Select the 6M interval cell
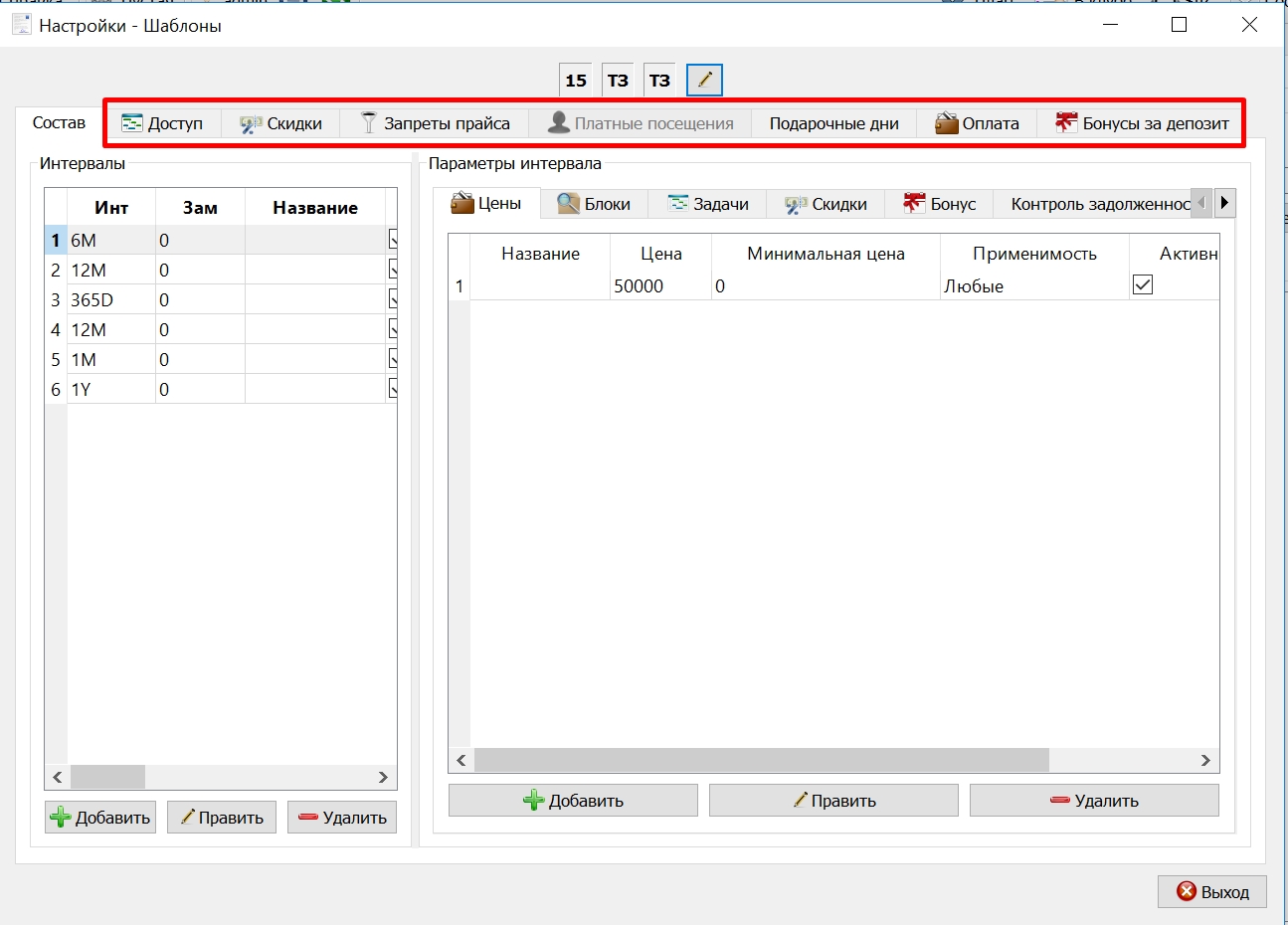The width and height of the screenshot is (1288, 925). [111, 240]
